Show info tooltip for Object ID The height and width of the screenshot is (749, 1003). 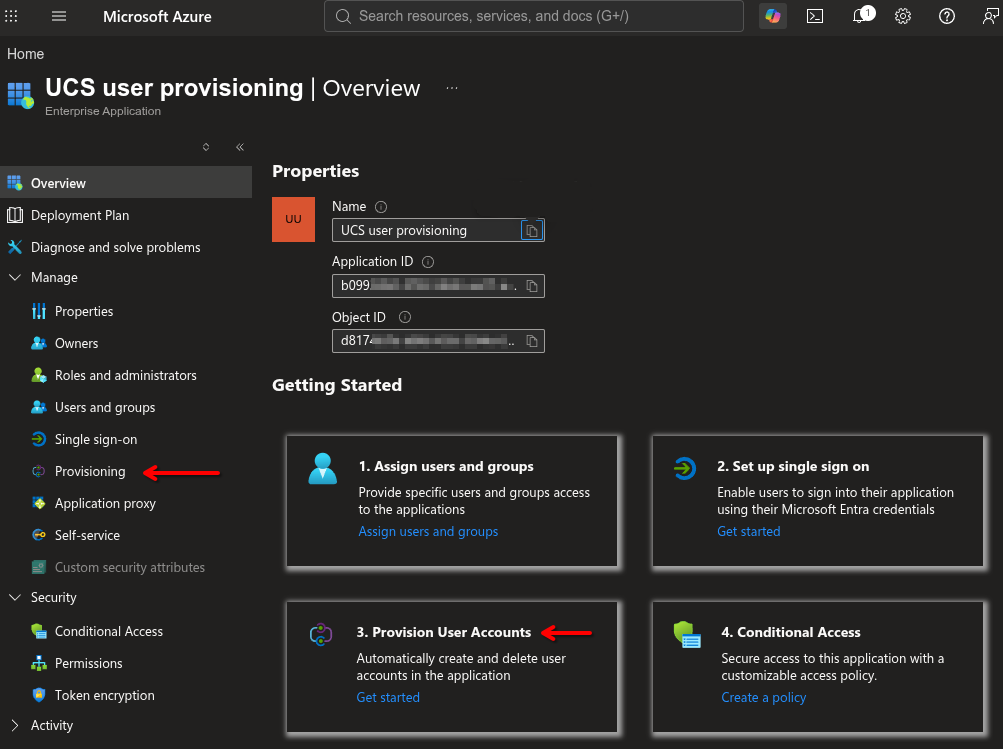coord(405,317)
